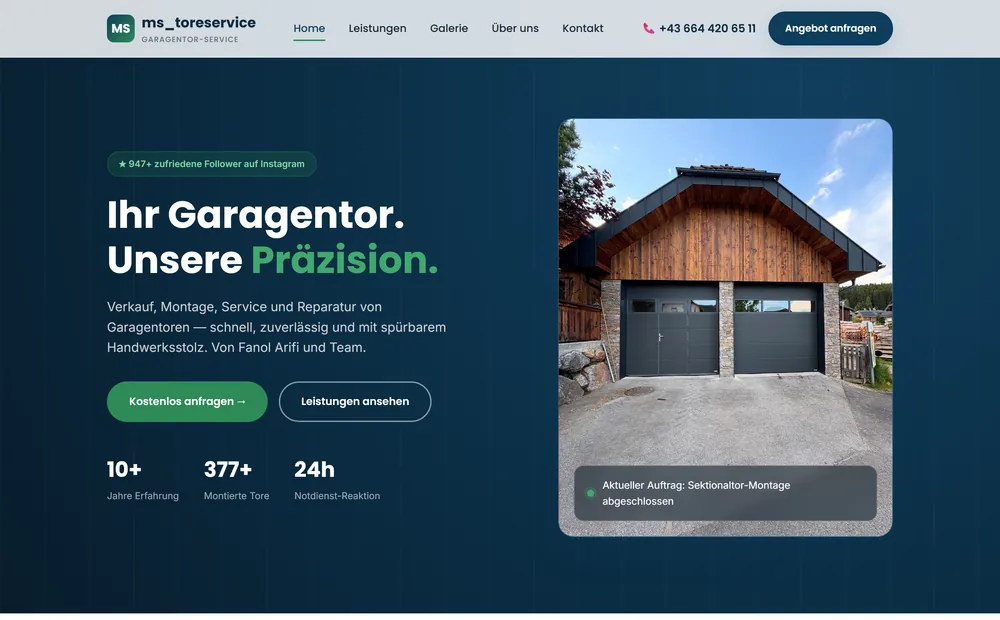Click the paragraph mentioning Fanol Arifi
The image size is (1000, 620).
click(277, 327)
